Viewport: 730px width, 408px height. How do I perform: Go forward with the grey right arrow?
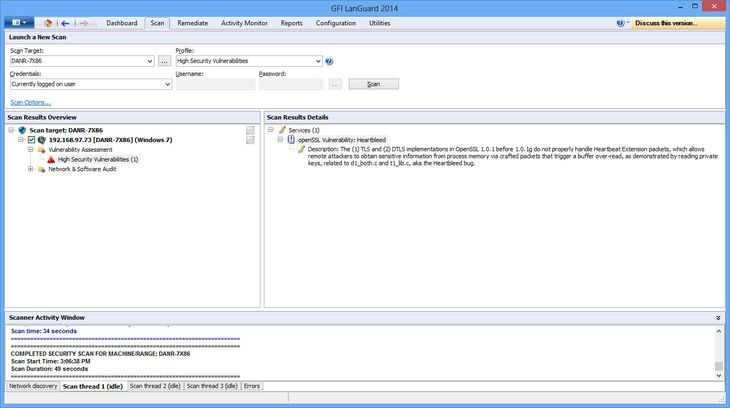pyautogui.click(x=84, y=23)
